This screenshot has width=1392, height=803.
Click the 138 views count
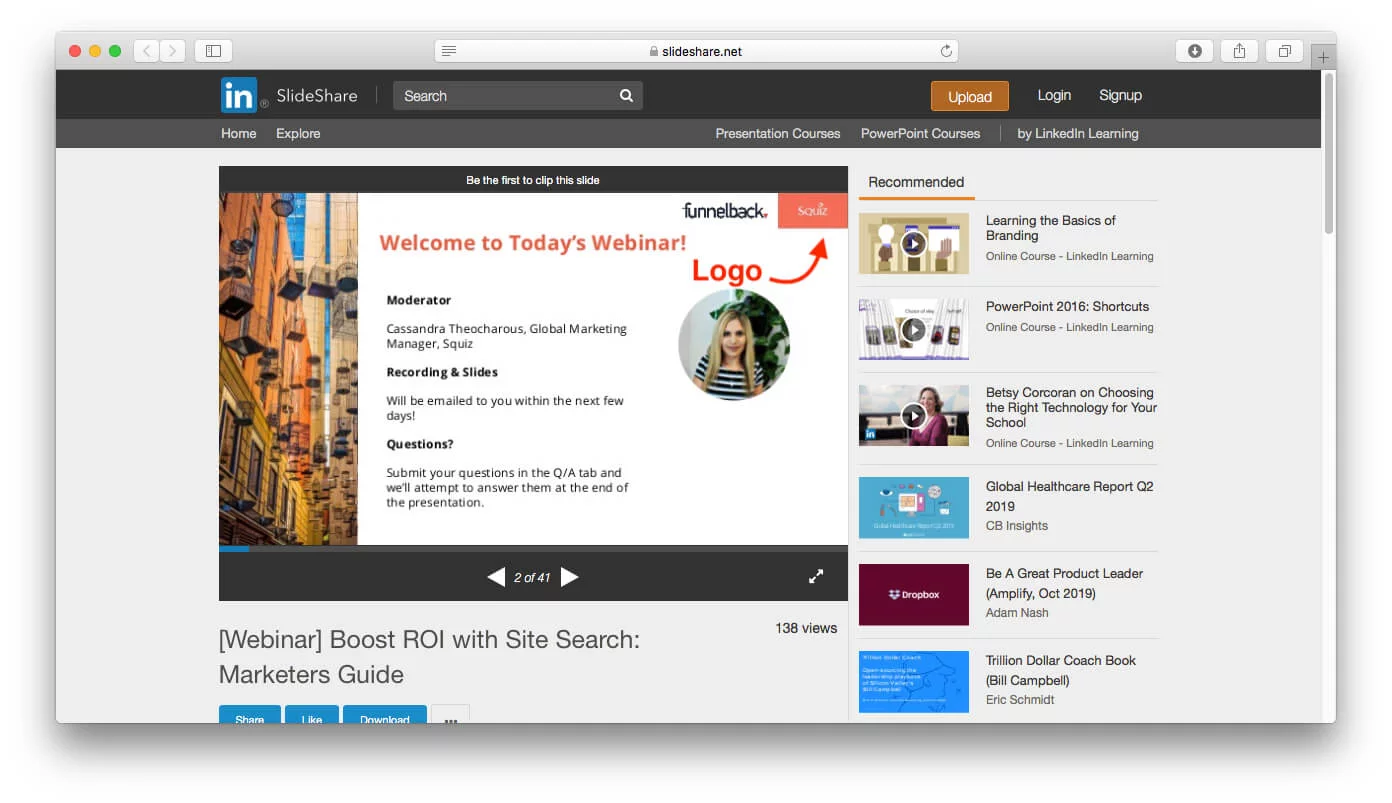coord(806,628)
